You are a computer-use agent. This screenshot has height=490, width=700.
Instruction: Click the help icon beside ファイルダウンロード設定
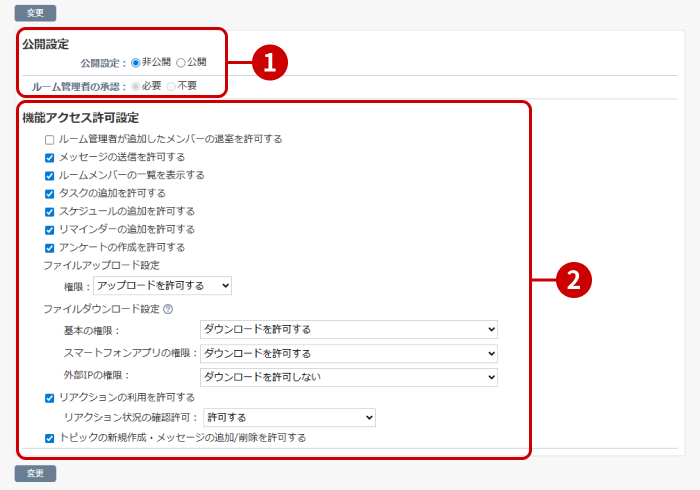click(x=168, y=309)
